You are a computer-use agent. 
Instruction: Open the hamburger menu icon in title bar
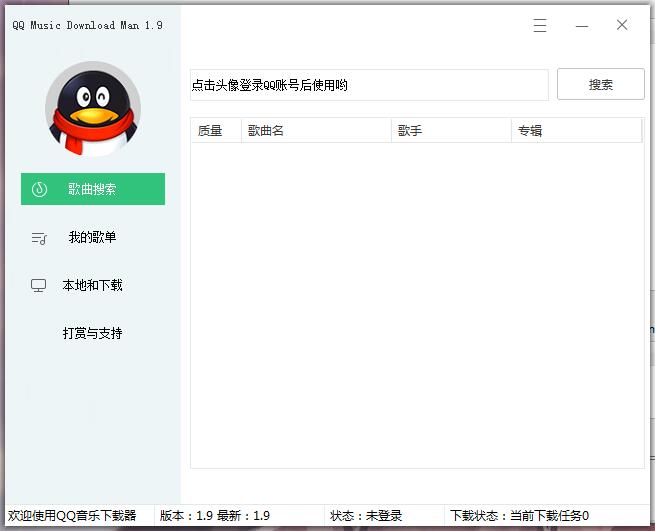pos(540,25)
